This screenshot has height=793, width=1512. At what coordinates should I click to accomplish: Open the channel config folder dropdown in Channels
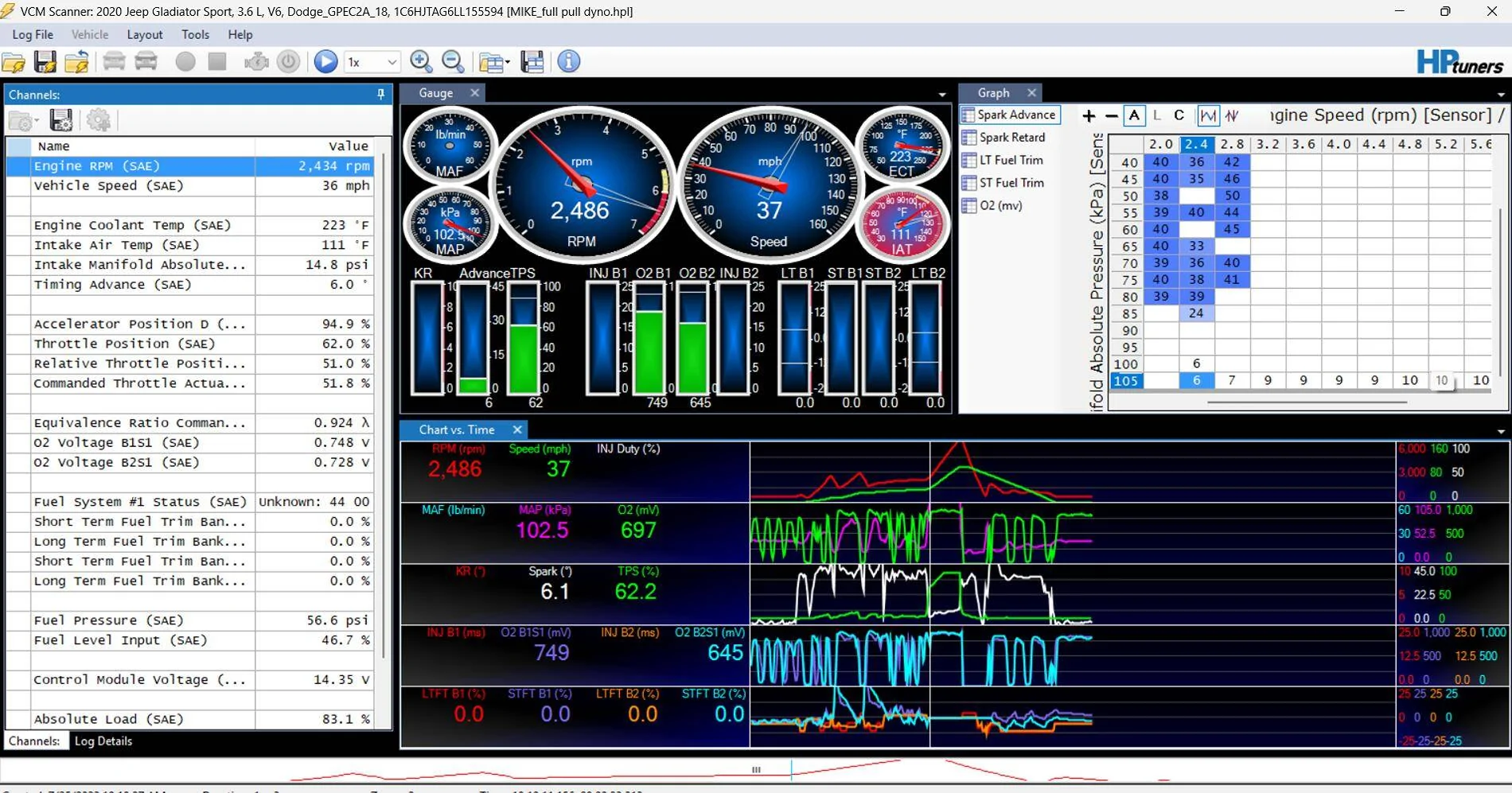click(23, 121)
